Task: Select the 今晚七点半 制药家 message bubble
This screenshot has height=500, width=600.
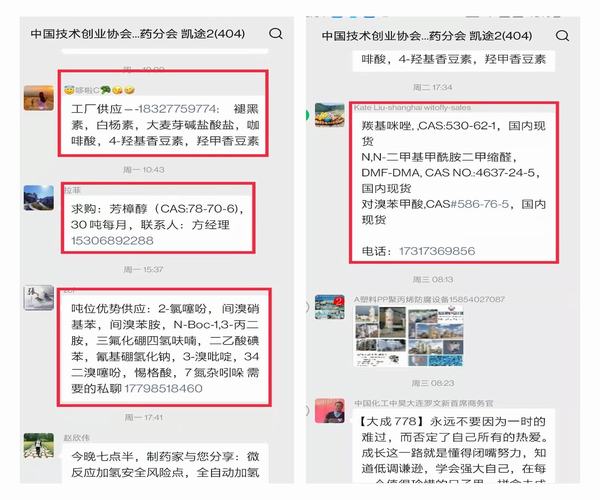Action: click(x=165, y=463)
